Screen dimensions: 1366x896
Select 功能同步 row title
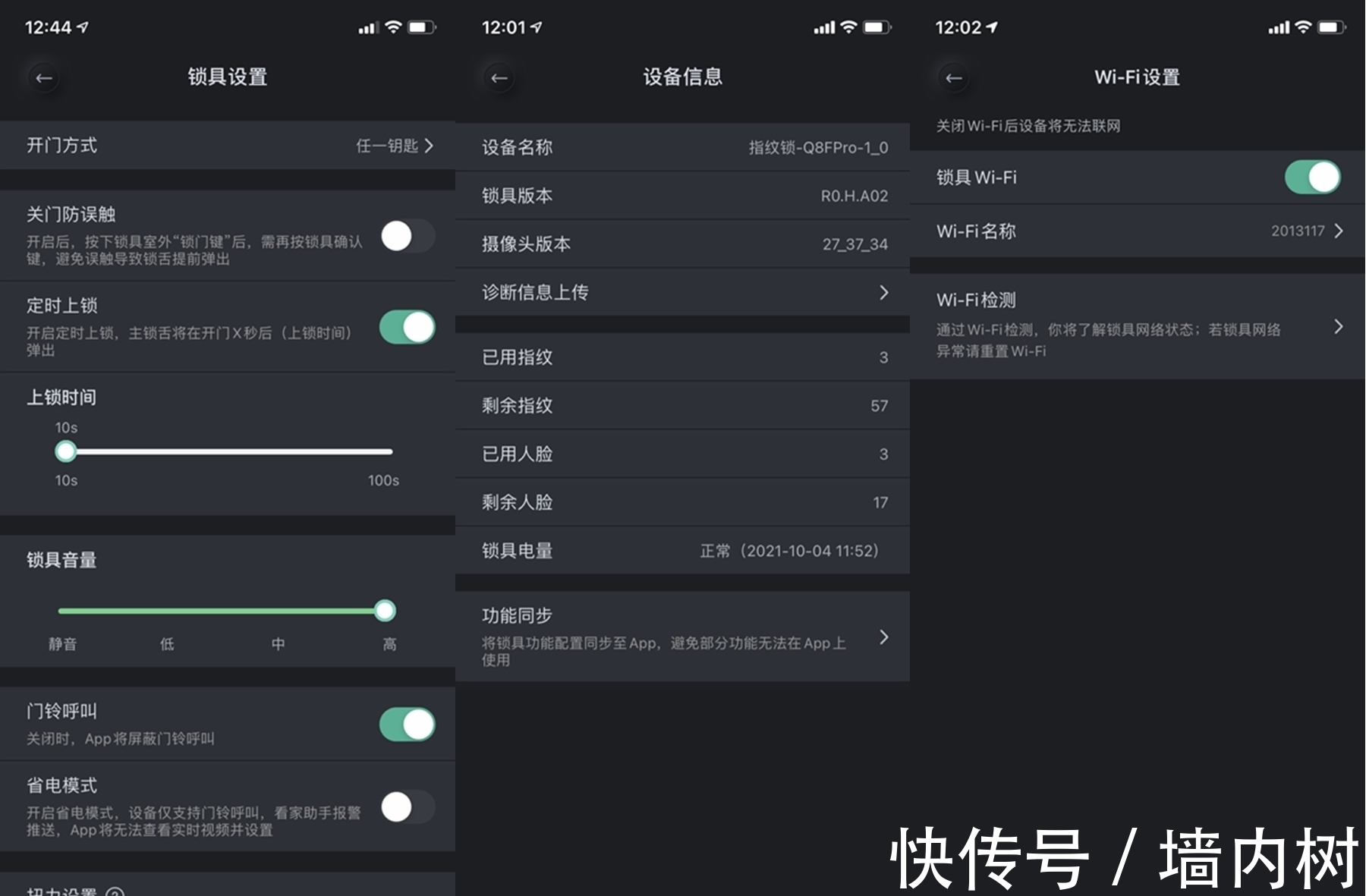(517, 615)
